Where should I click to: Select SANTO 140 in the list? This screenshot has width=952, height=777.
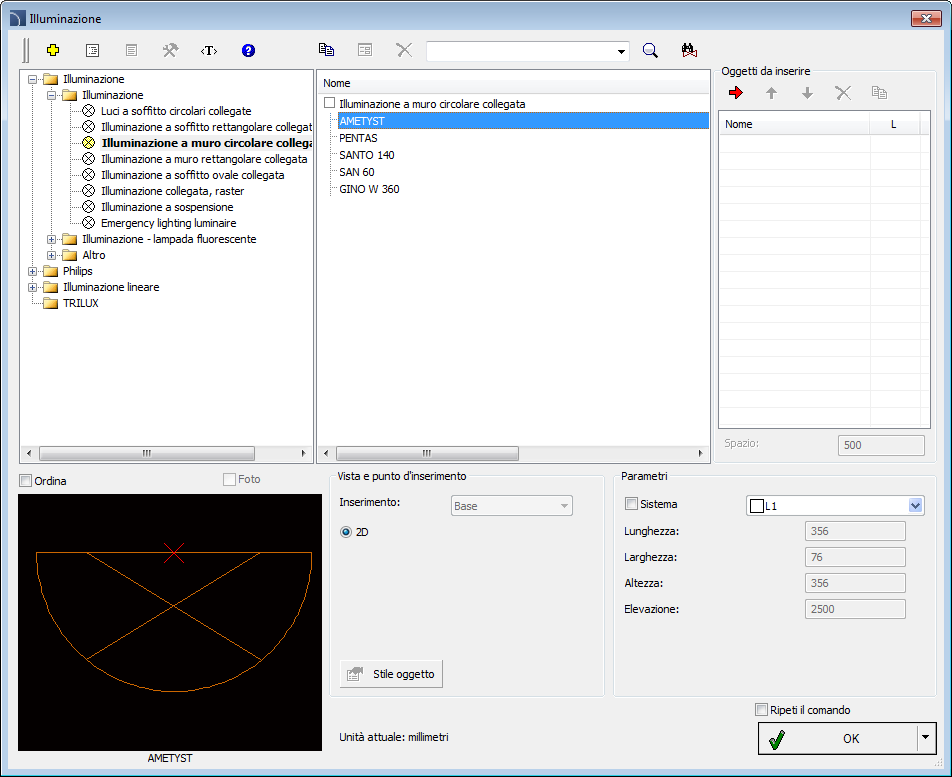[x=367, y=155]
